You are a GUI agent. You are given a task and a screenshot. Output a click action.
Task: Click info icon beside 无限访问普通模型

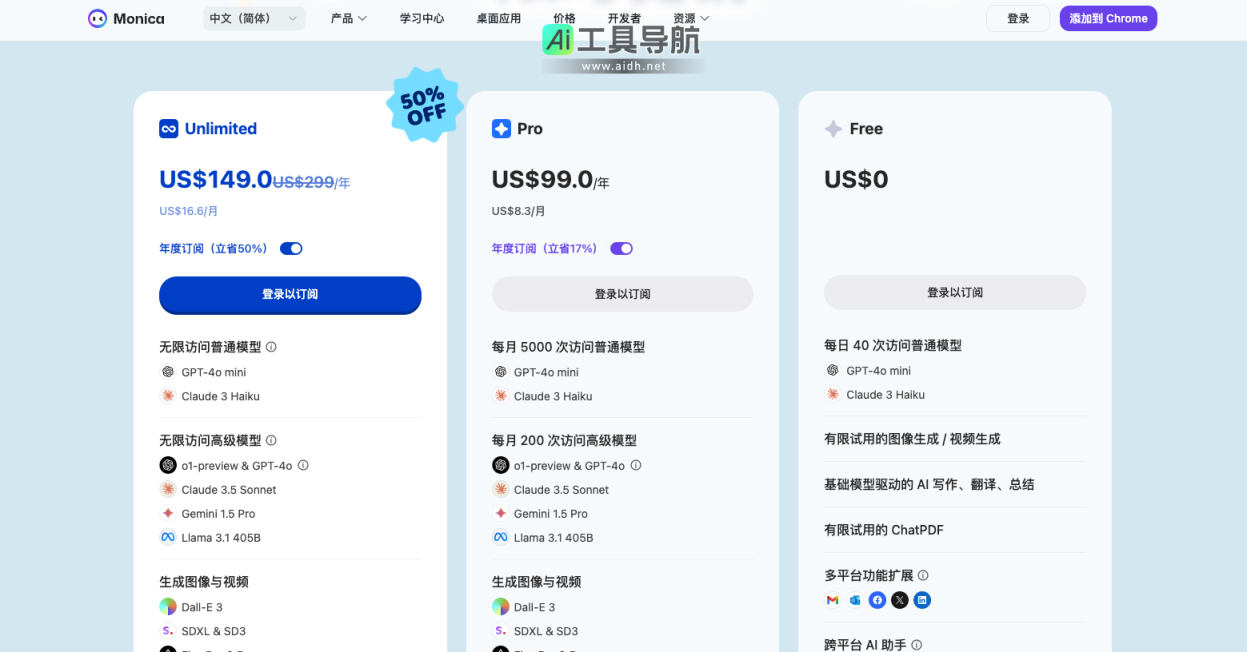(x=271, y=347)
